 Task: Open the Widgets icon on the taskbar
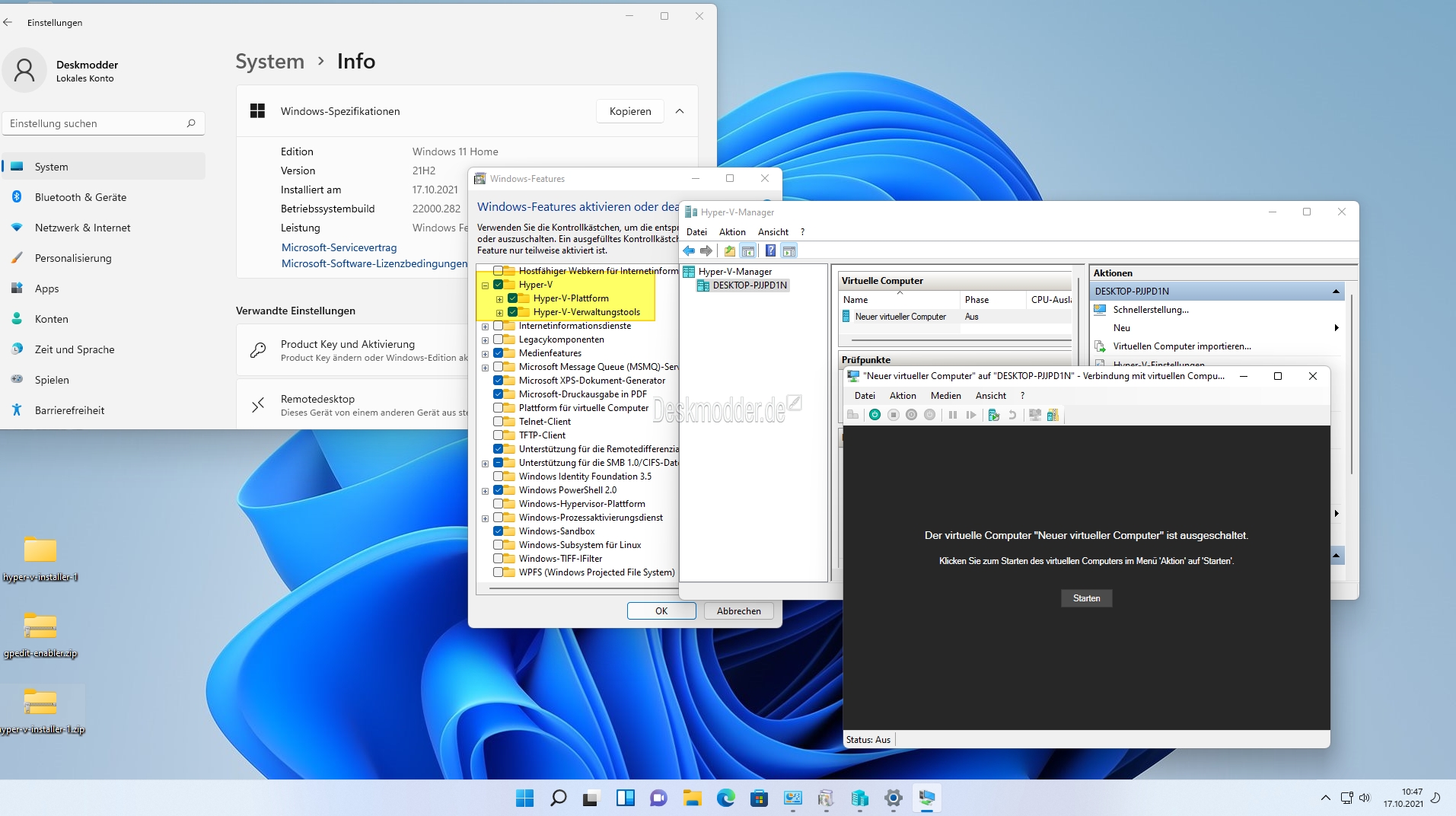point(625,798)
